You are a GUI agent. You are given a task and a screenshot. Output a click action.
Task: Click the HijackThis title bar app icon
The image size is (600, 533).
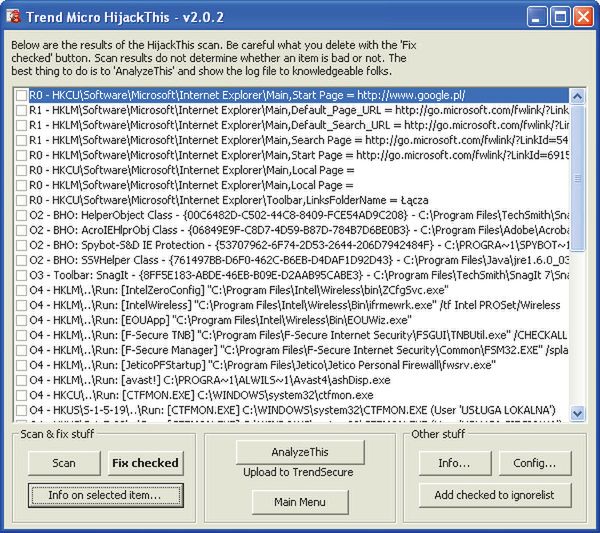(x=13, y=16)
